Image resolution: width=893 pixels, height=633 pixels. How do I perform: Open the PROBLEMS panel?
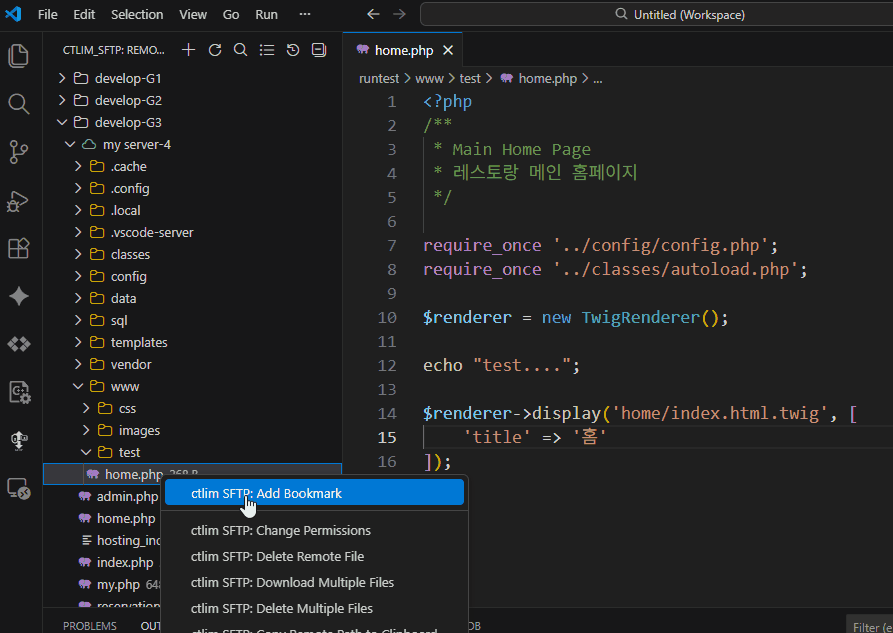click(89, 625)
